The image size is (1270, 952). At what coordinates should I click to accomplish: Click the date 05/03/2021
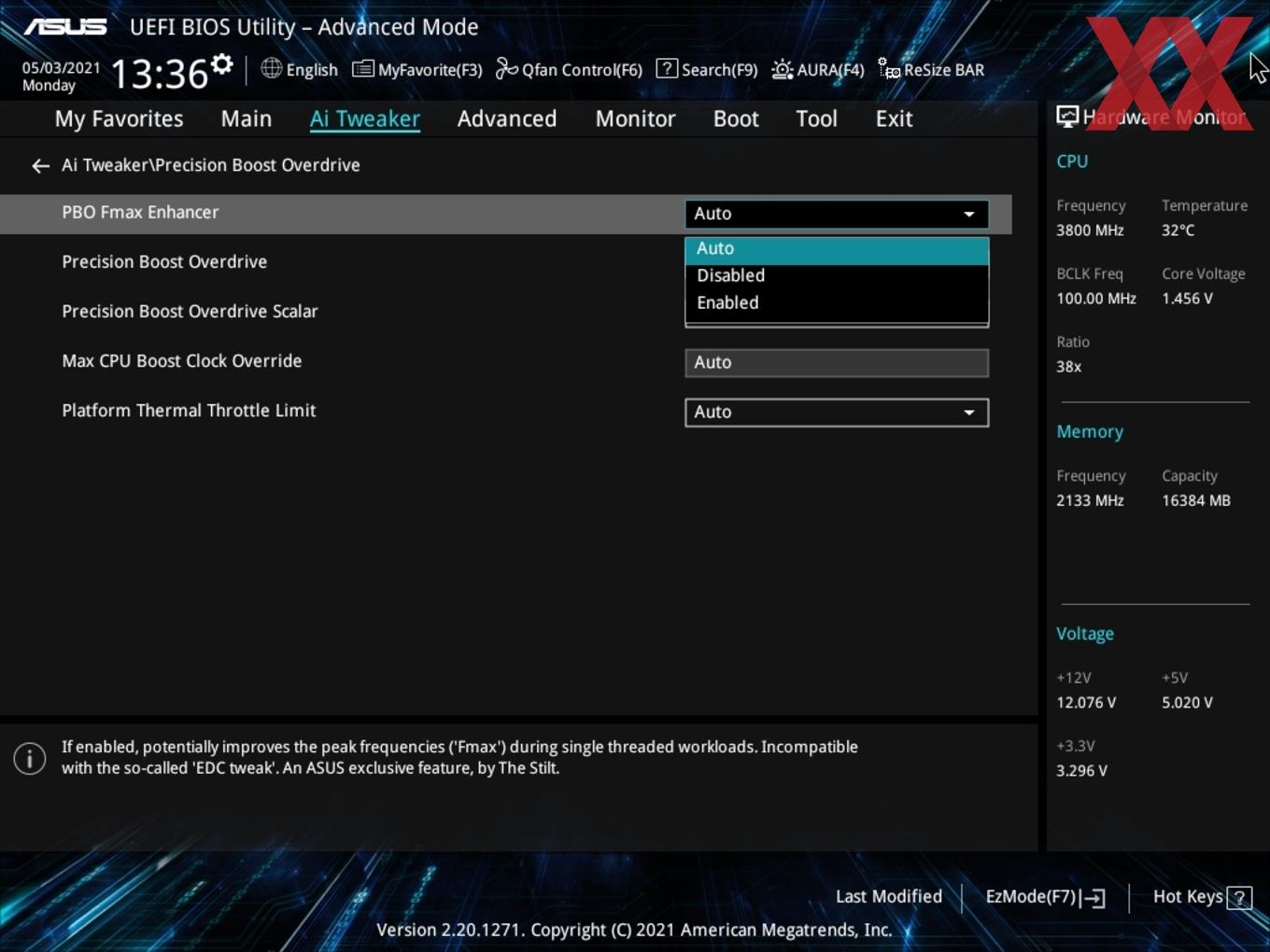tap(61, 68)
